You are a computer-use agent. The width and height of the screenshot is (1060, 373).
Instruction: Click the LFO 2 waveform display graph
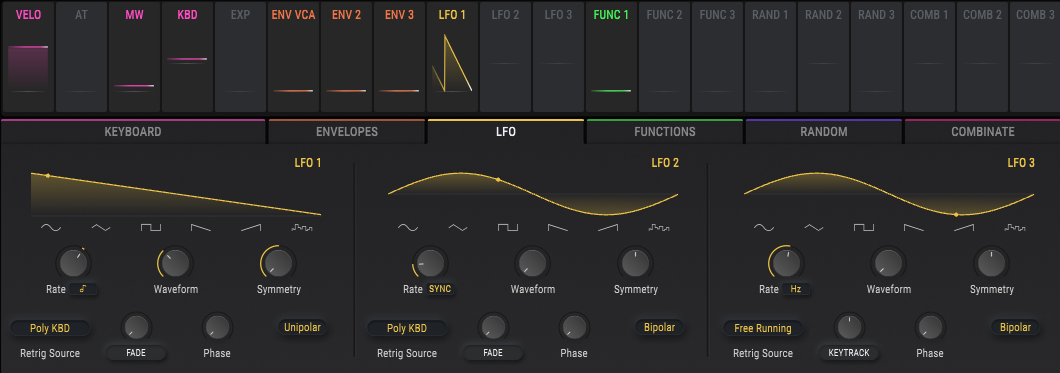click(x=533, y=194)
